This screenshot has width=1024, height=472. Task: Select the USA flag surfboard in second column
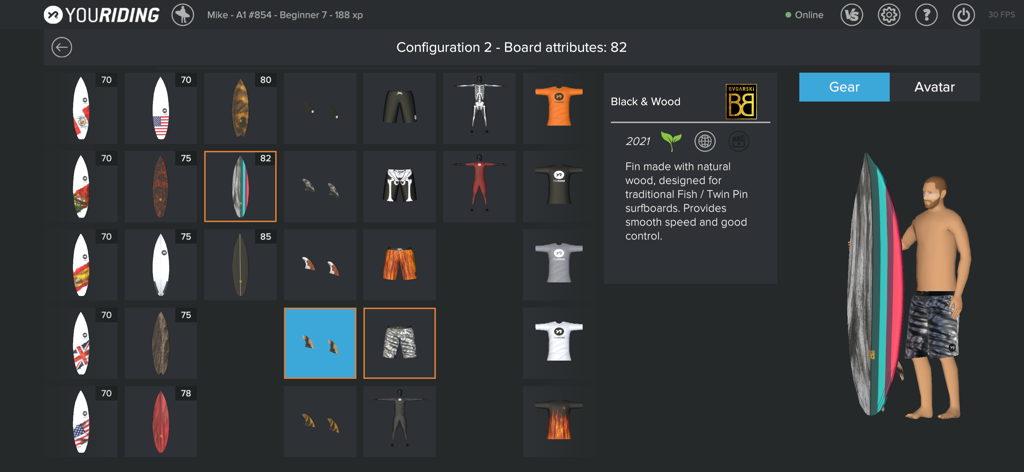click(161, 108)
